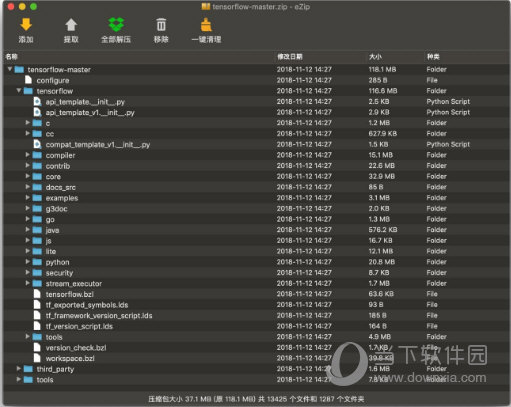Expand the js folder
511x407 pixels.
point(28,240)
